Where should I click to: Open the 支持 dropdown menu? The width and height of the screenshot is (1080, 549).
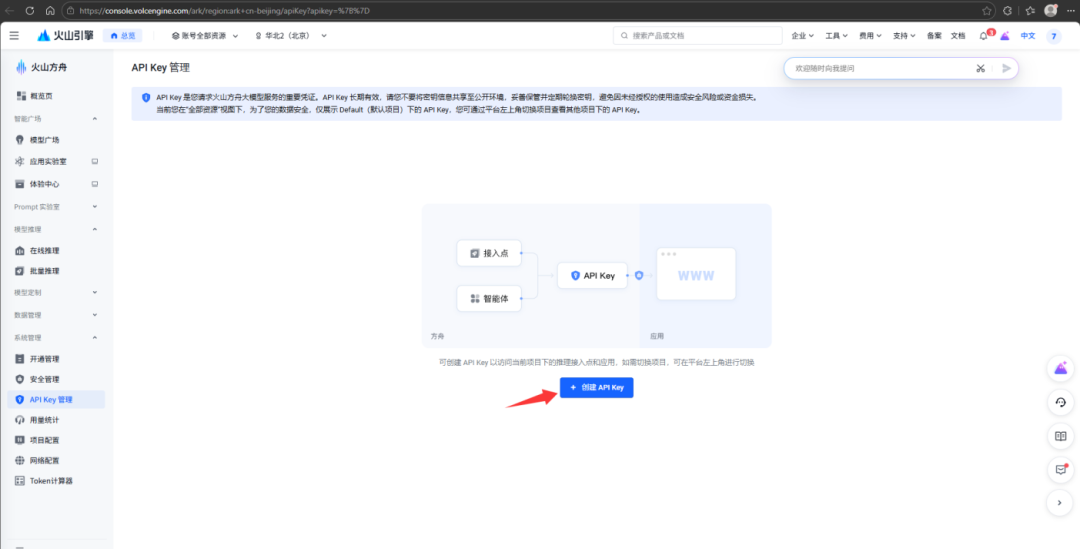[x=904, y=36]
